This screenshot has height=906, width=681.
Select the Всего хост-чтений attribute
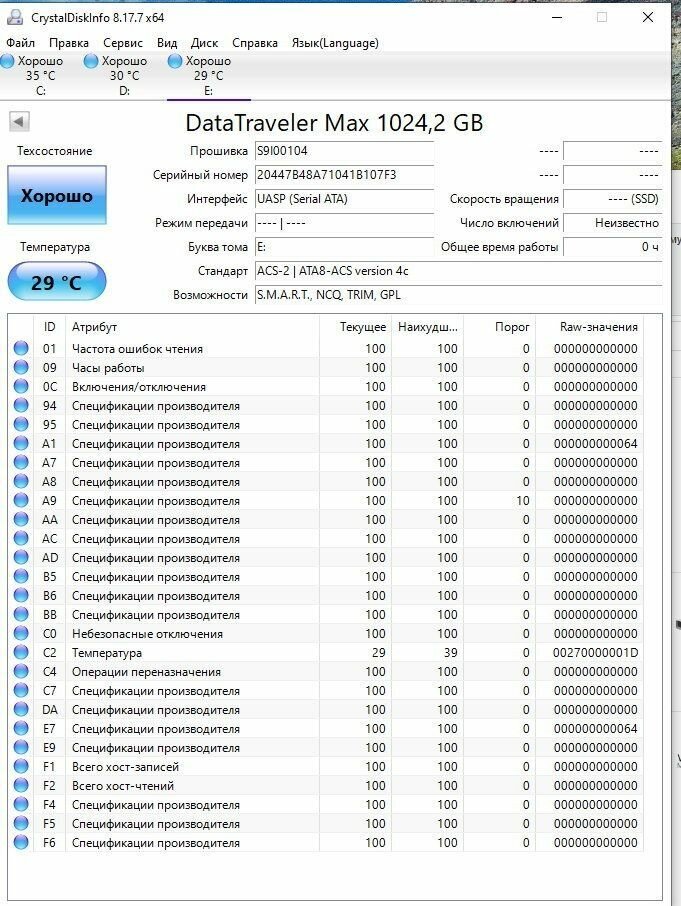[123, 786]
